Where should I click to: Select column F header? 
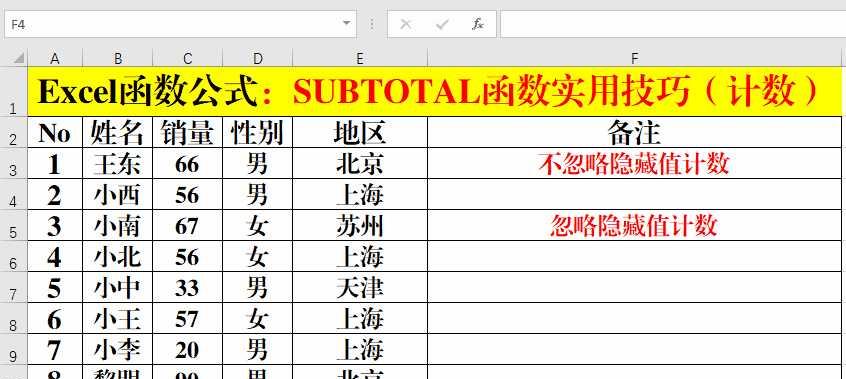coord(634,58)
